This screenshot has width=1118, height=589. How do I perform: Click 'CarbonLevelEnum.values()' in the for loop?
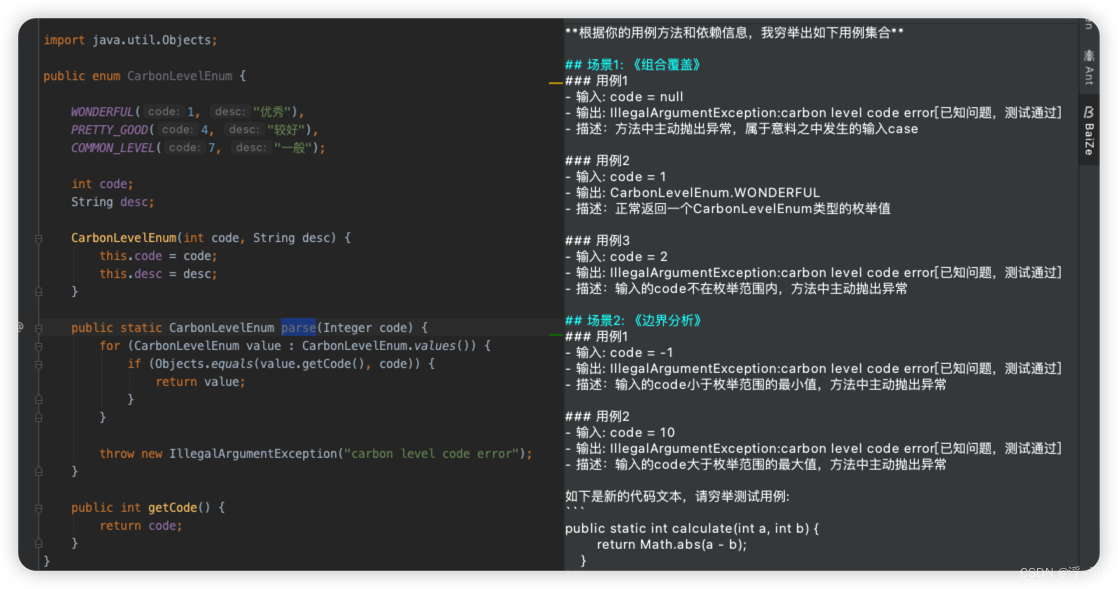[x=389, y=346]
